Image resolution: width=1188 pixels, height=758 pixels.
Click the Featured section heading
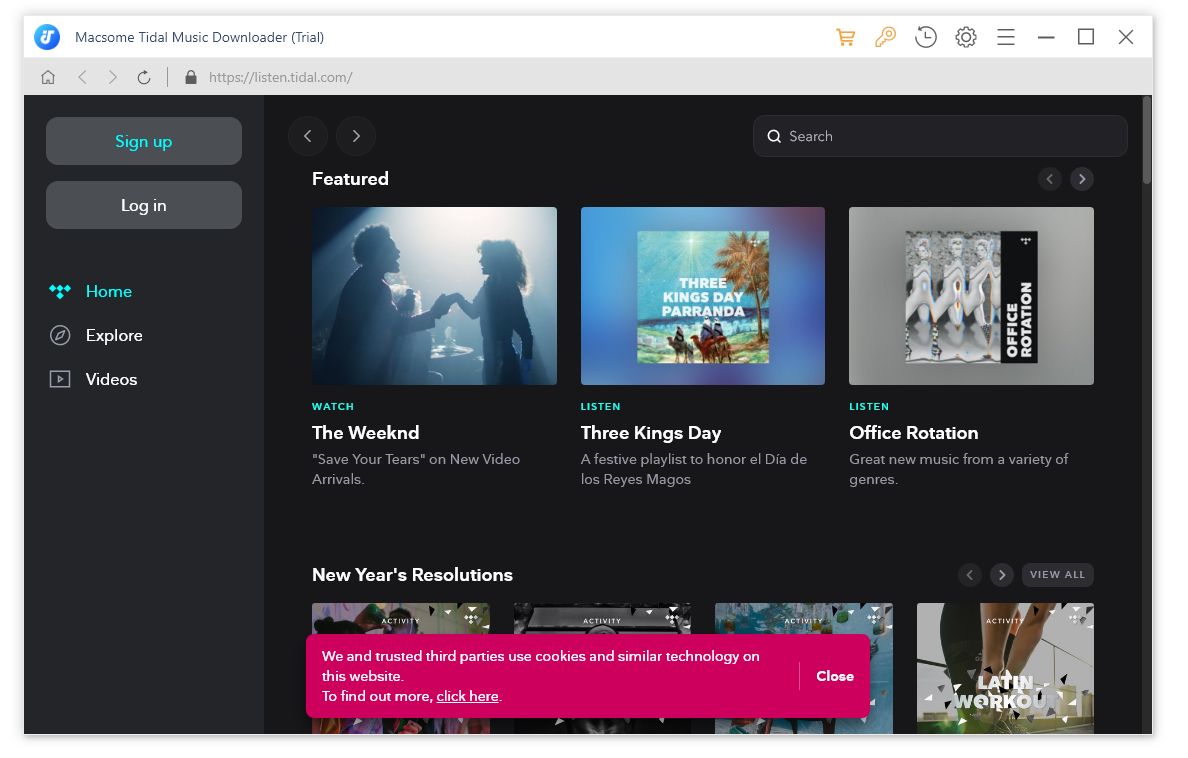click(350, 179)
